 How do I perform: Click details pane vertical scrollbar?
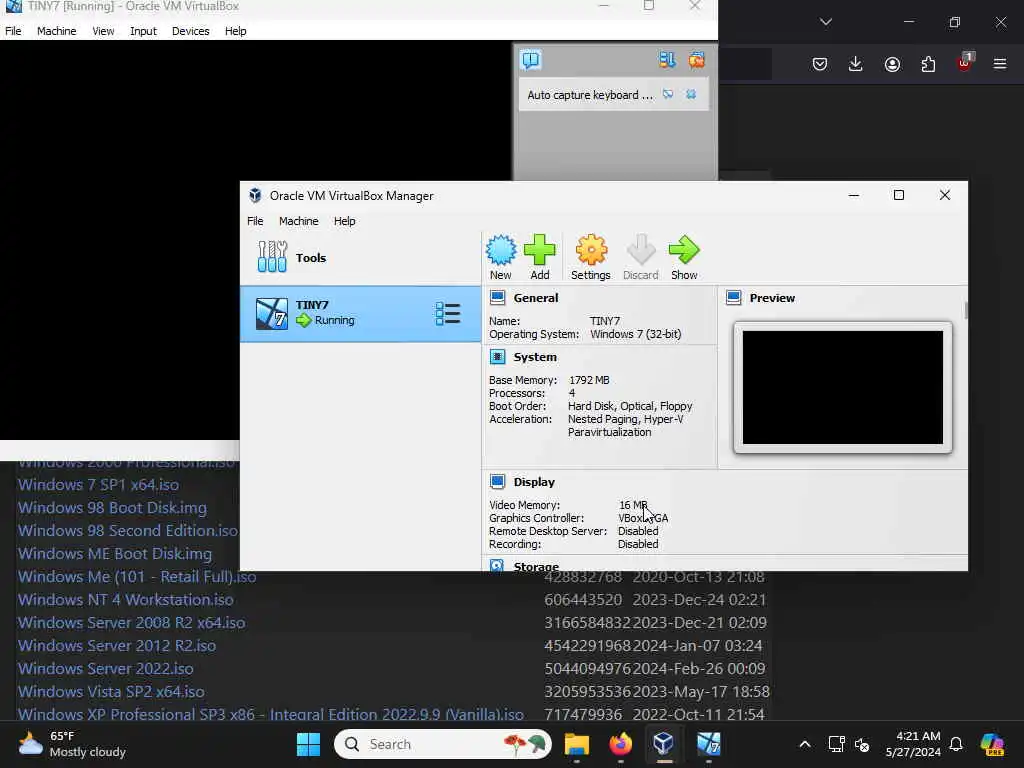[965, 311]
